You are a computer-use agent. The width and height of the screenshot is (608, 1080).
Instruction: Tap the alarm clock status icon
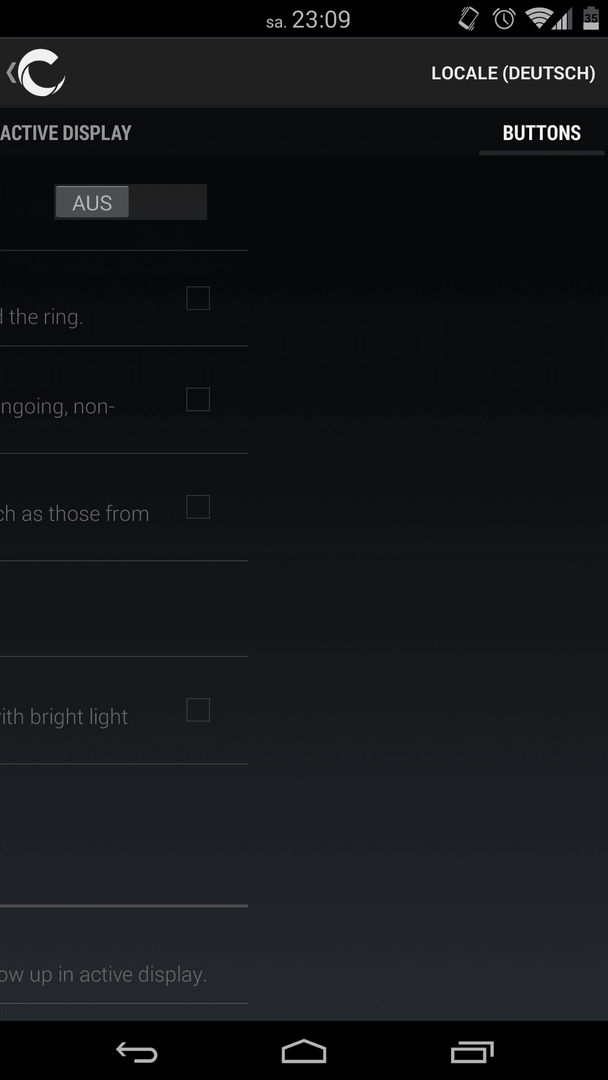coord(504,19)
